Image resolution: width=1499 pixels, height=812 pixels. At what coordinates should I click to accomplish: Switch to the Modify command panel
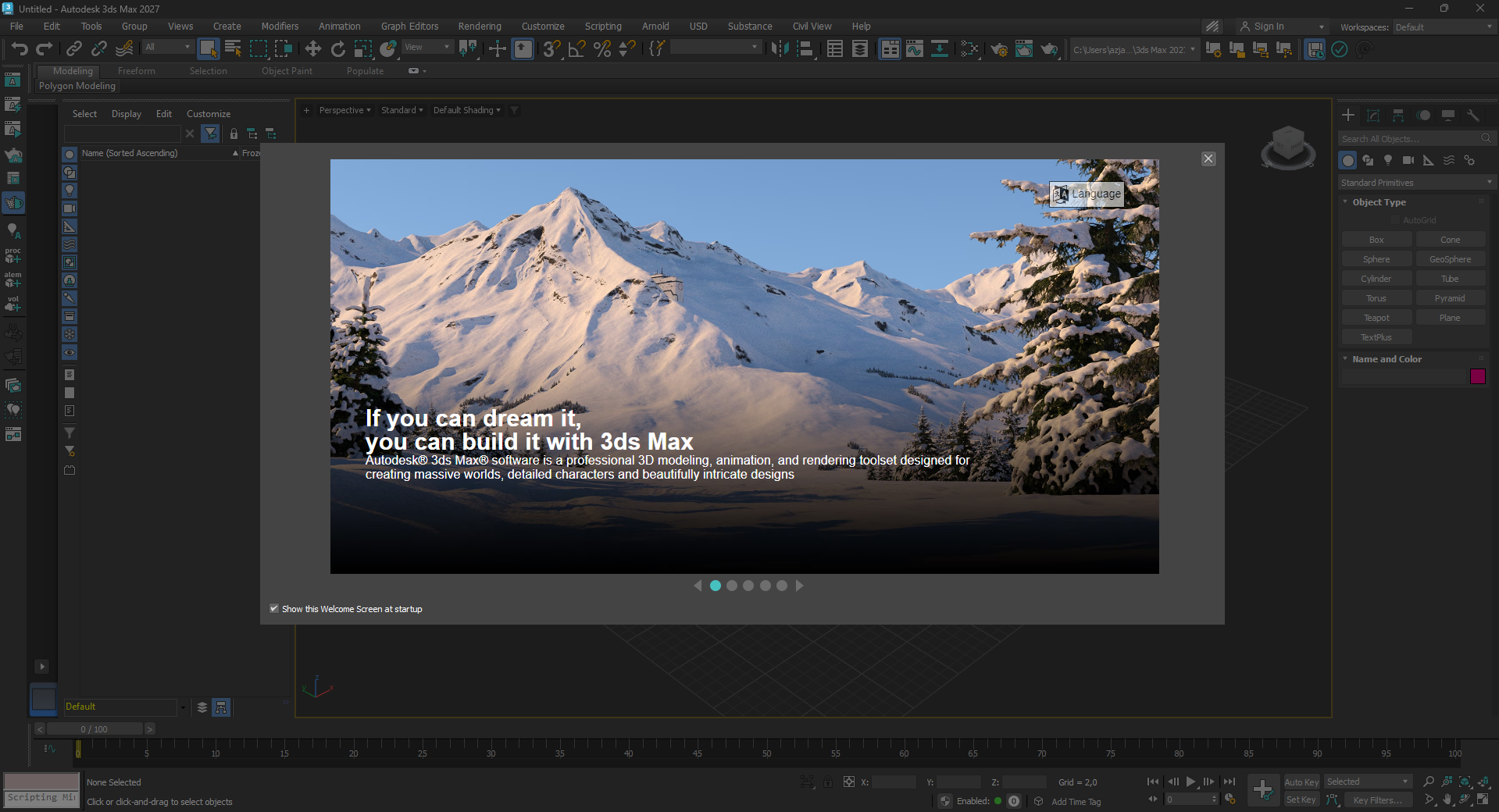[1373, 116]
